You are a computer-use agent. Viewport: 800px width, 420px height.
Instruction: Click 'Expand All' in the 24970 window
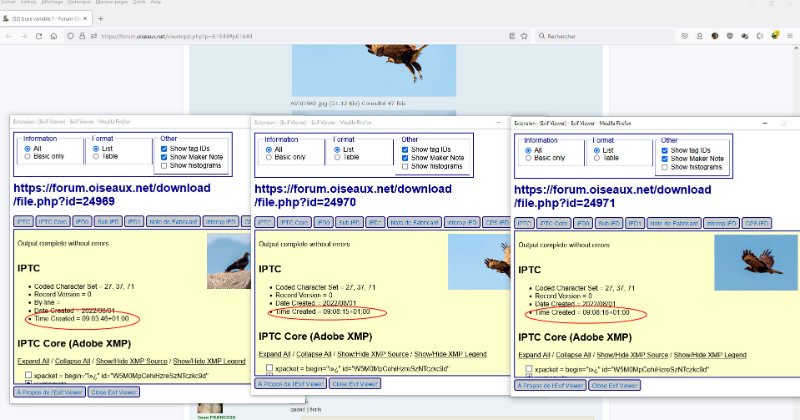274,354
